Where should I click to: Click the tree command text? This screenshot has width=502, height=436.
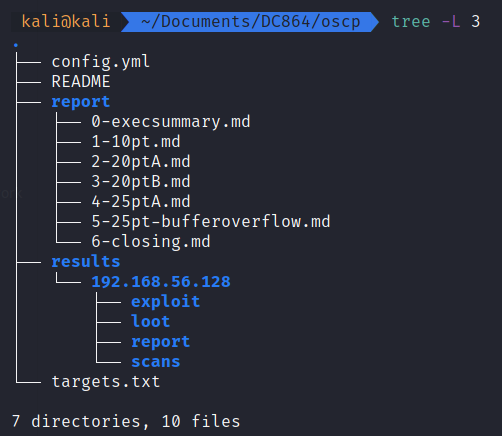[411, 22]
